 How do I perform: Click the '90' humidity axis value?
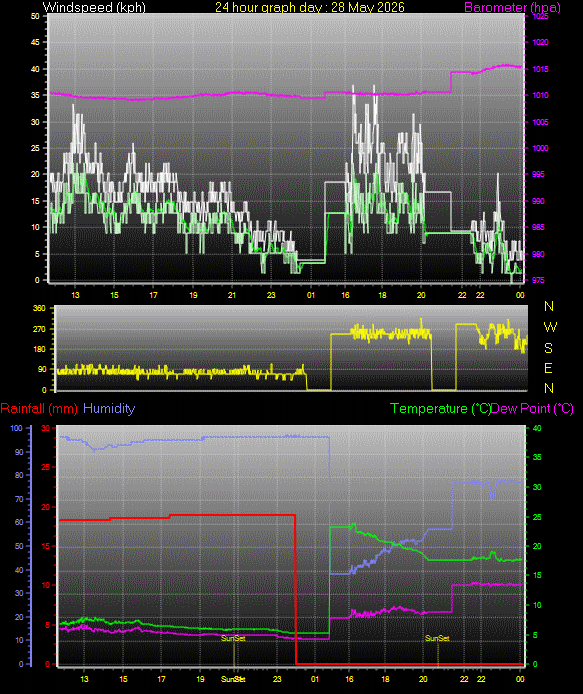click(x=19, y=452)
